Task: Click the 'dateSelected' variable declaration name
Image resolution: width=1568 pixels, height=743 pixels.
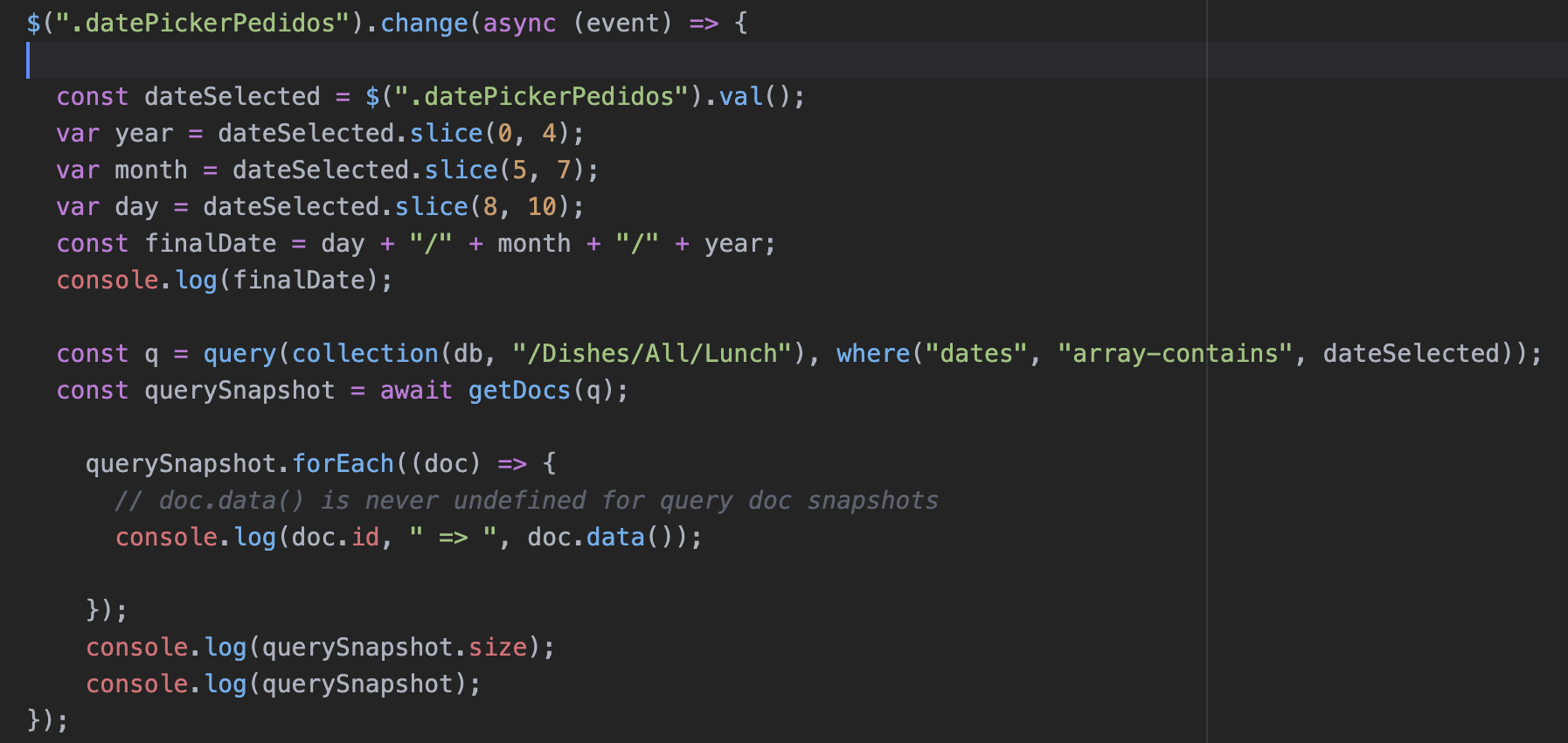Action: tap(232, 96)
